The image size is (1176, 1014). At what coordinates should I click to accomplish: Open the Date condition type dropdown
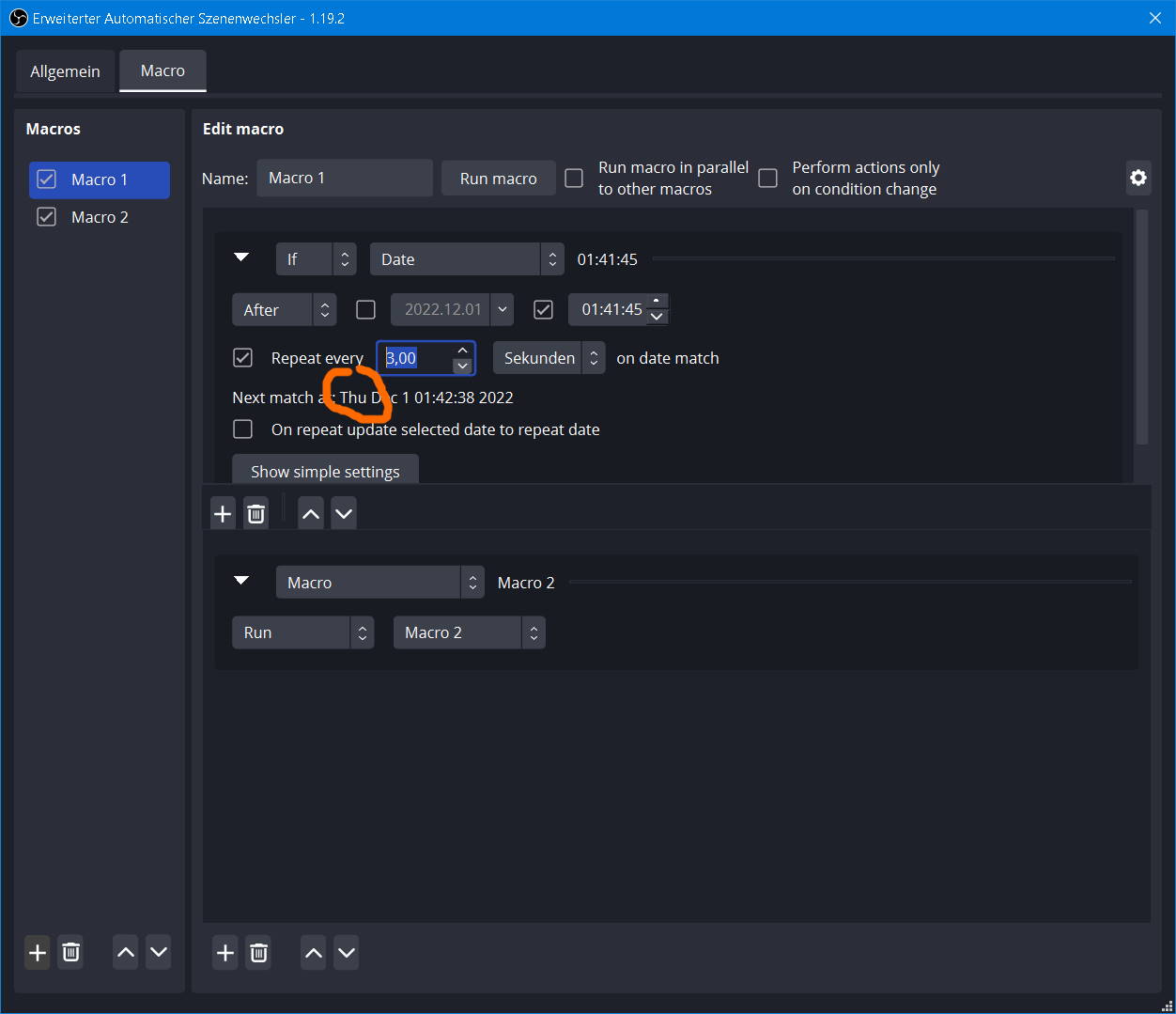tap(467, 258)
